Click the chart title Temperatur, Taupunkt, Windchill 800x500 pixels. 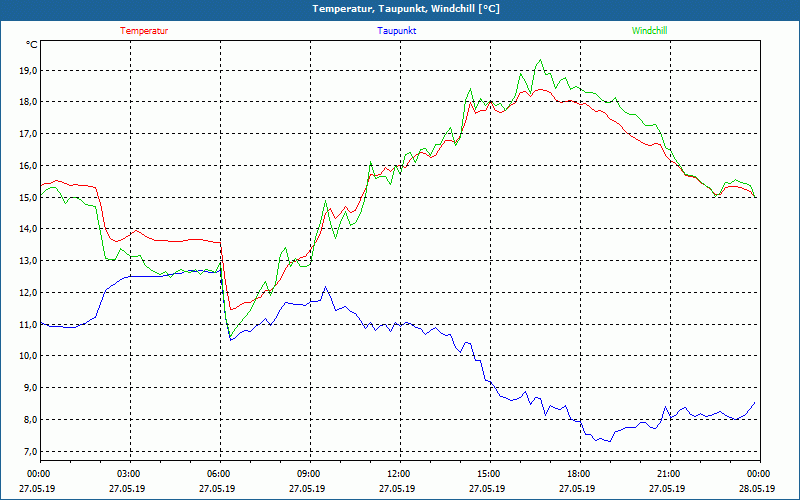click(406, 9)
